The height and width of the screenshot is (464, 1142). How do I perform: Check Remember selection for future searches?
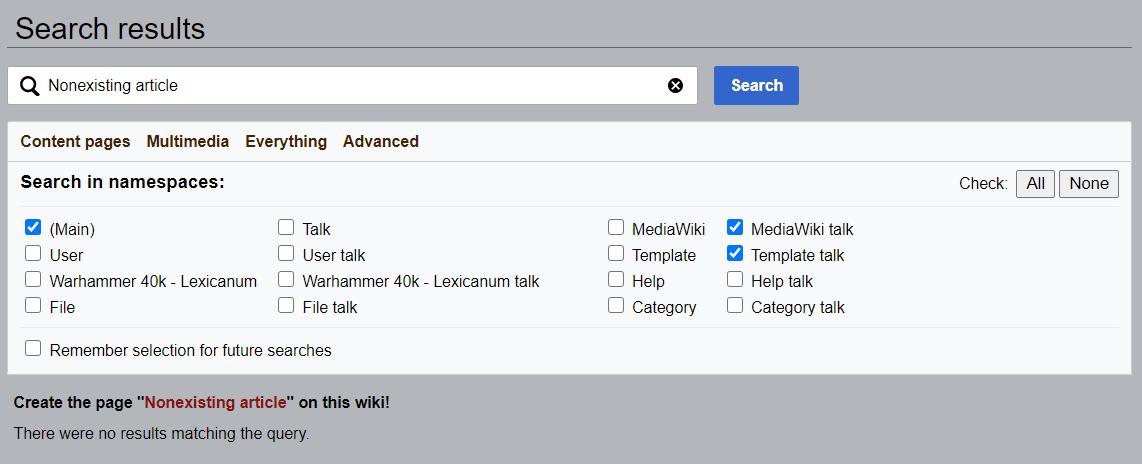pos(34,349)
